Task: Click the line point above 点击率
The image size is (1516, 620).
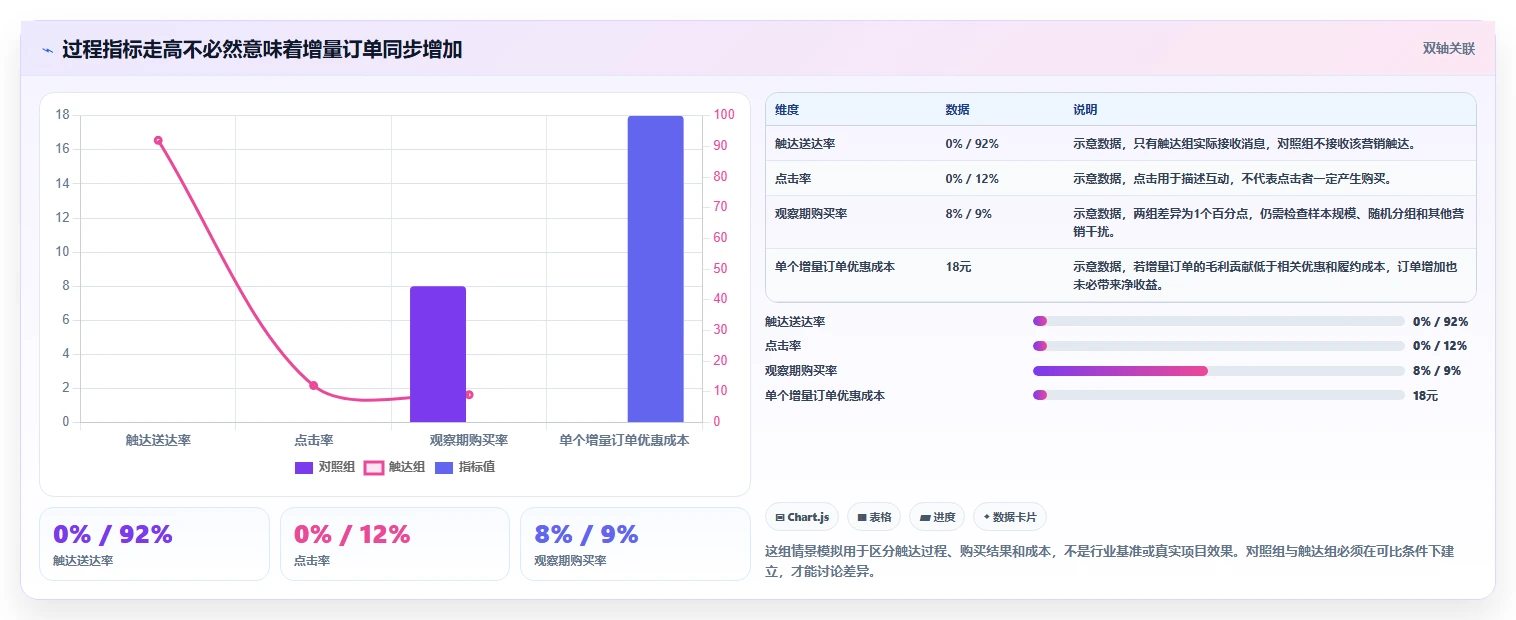Action: (x=313, y=386)
